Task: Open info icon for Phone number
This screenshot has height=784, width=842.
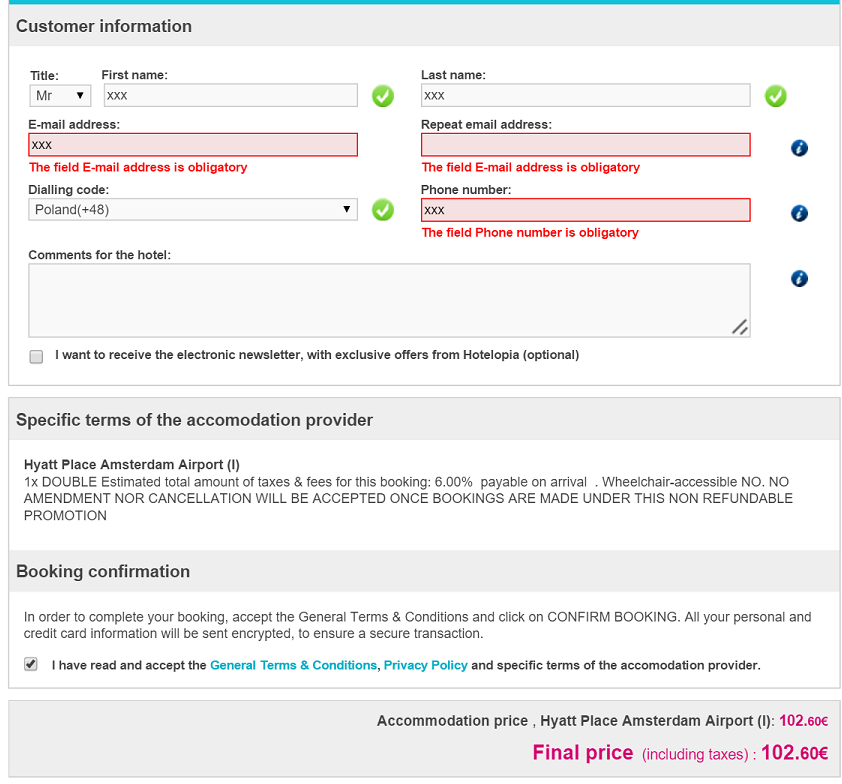Action: 799,213
